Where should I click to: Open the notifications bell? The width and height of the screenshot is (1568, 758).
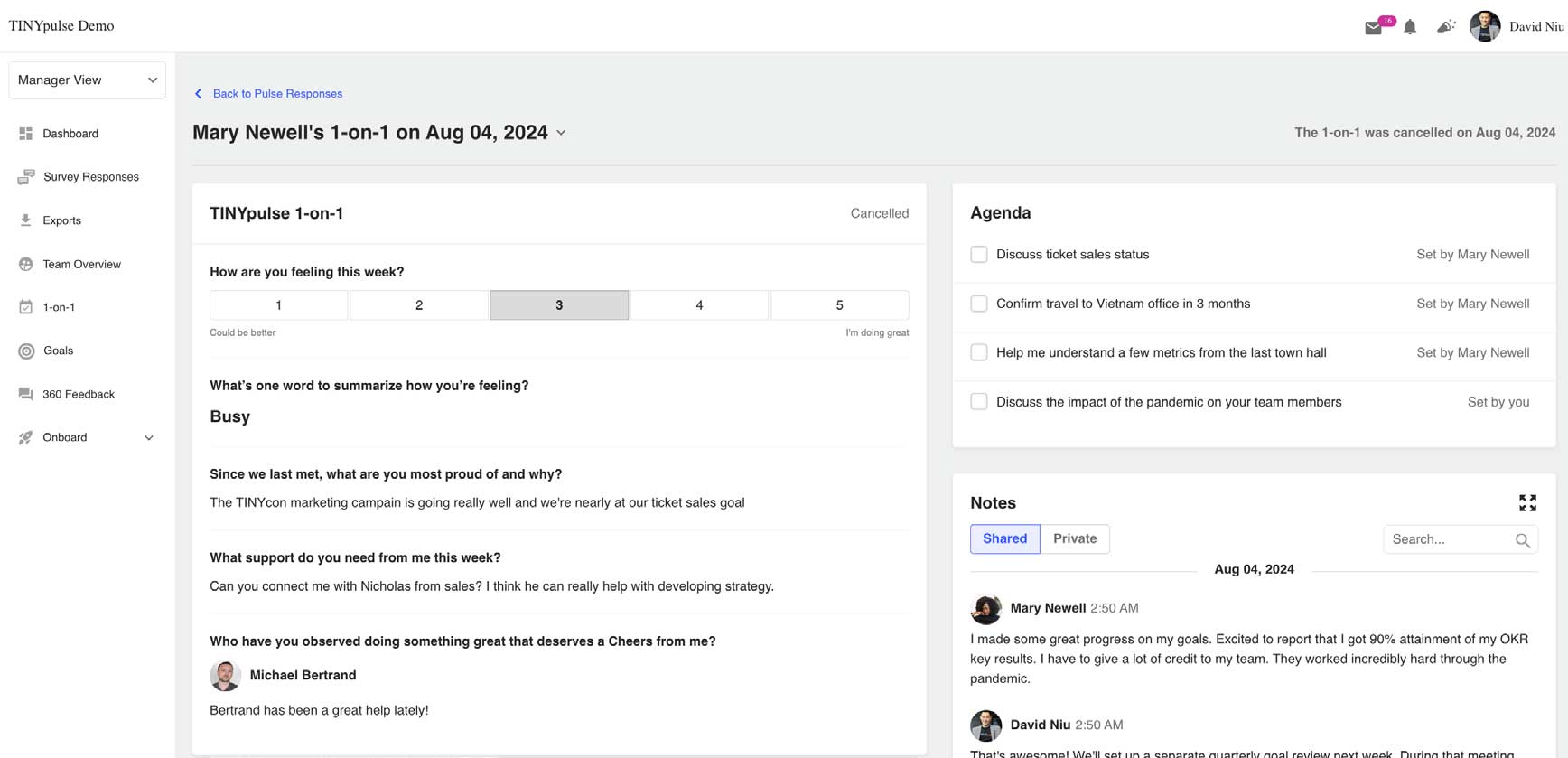(x=1410, y=27)
